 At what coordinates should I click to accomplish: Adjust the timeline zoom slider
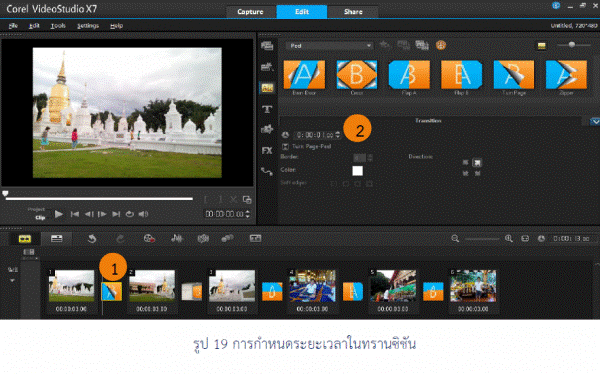[x=482, y=239]
